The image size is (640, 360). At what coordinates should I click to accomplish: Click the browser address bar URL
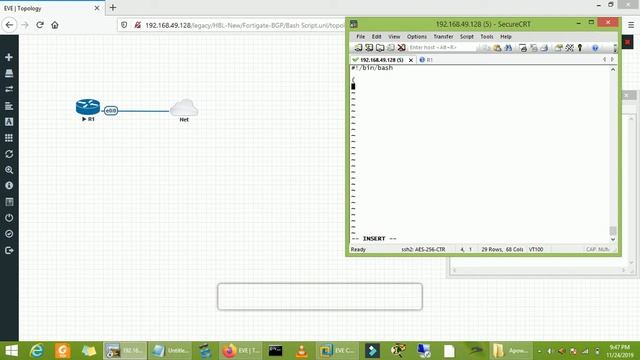(245, 25)
